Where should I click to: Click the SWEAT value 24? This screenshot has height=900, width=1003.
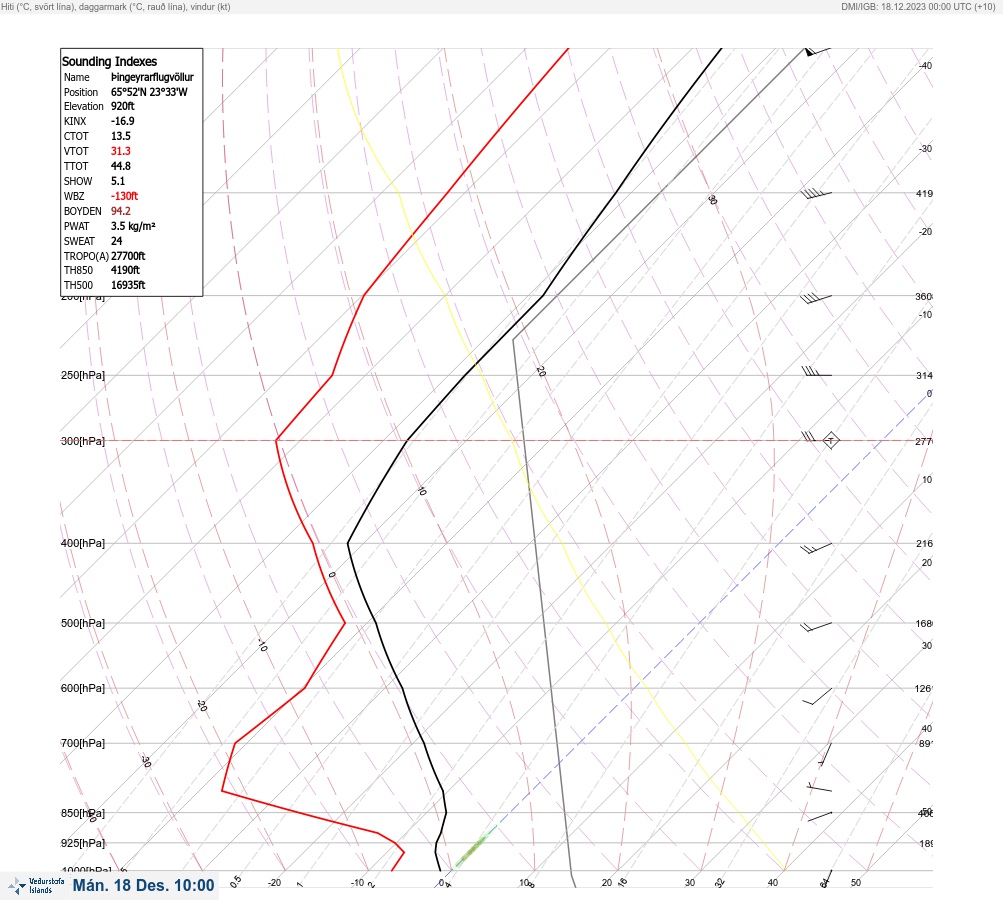pyautogui.click(x=116, y=241)
